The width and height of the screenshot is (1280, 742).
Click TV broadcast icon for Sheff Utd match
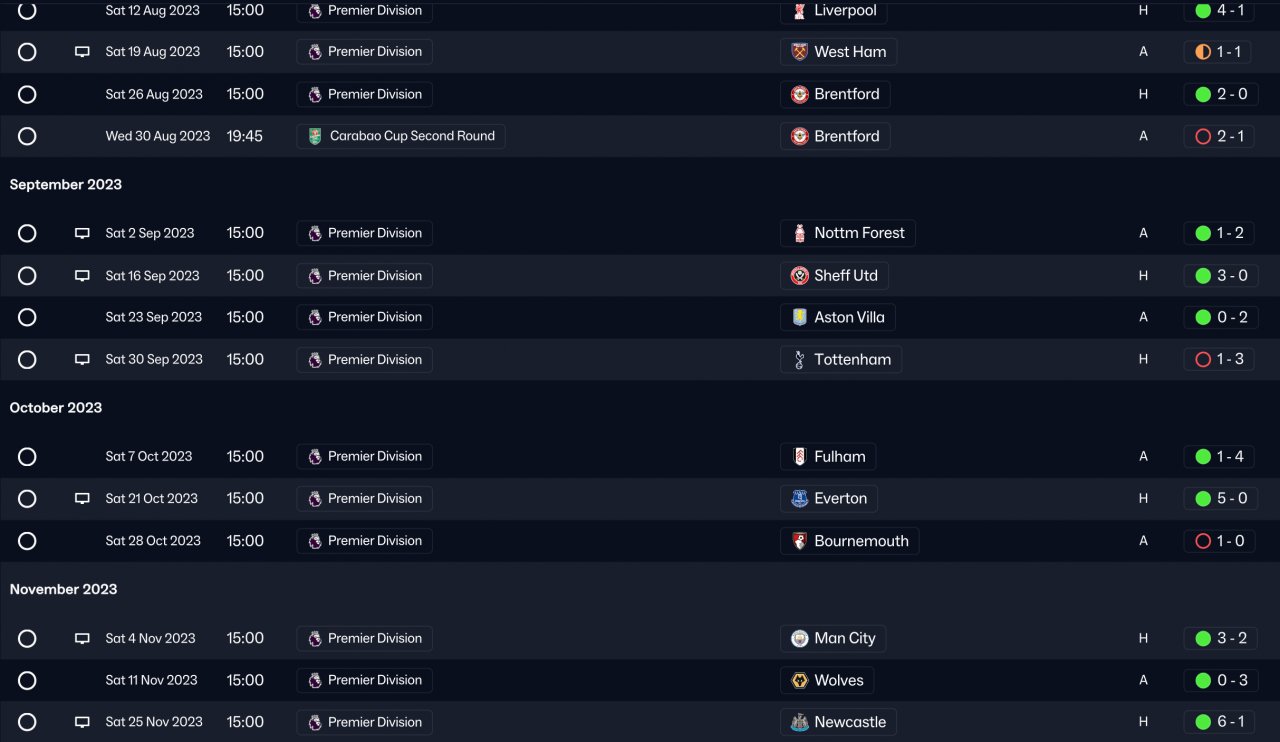click(x=82, y=276)
